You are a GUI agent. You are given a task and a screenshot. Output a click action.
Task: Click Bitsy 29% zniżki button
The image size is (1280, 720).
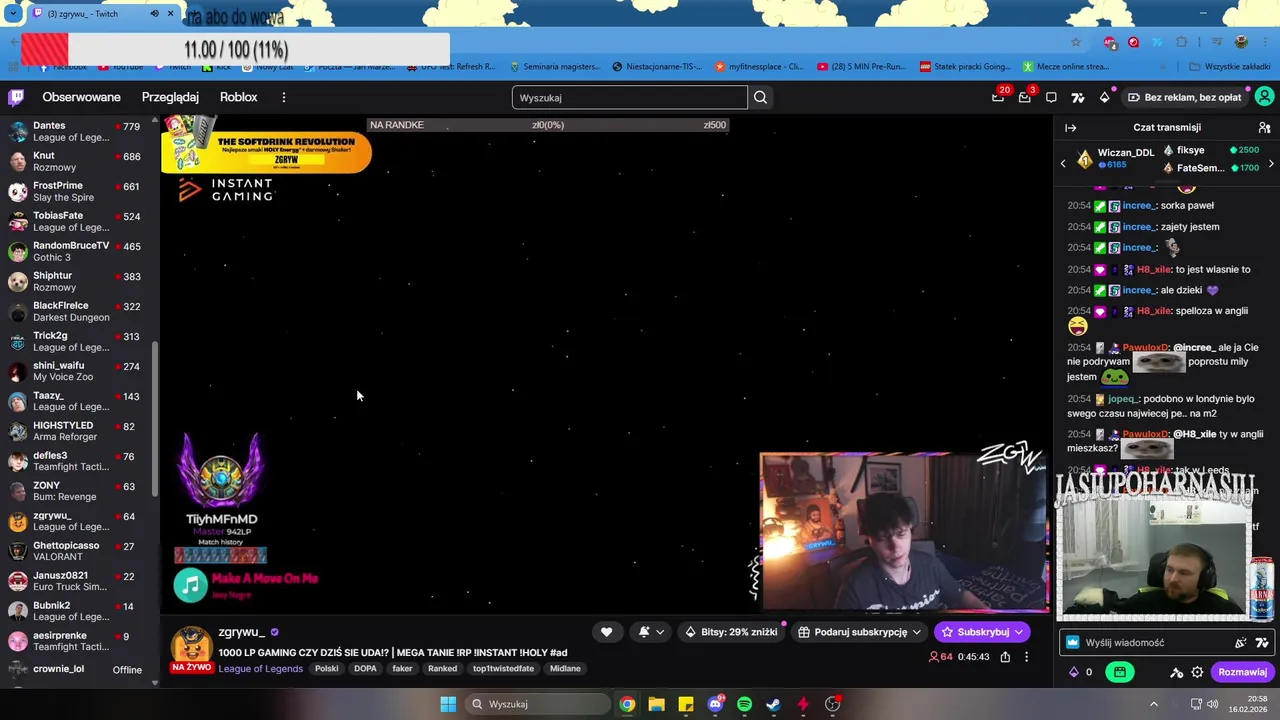click(730, 632)
